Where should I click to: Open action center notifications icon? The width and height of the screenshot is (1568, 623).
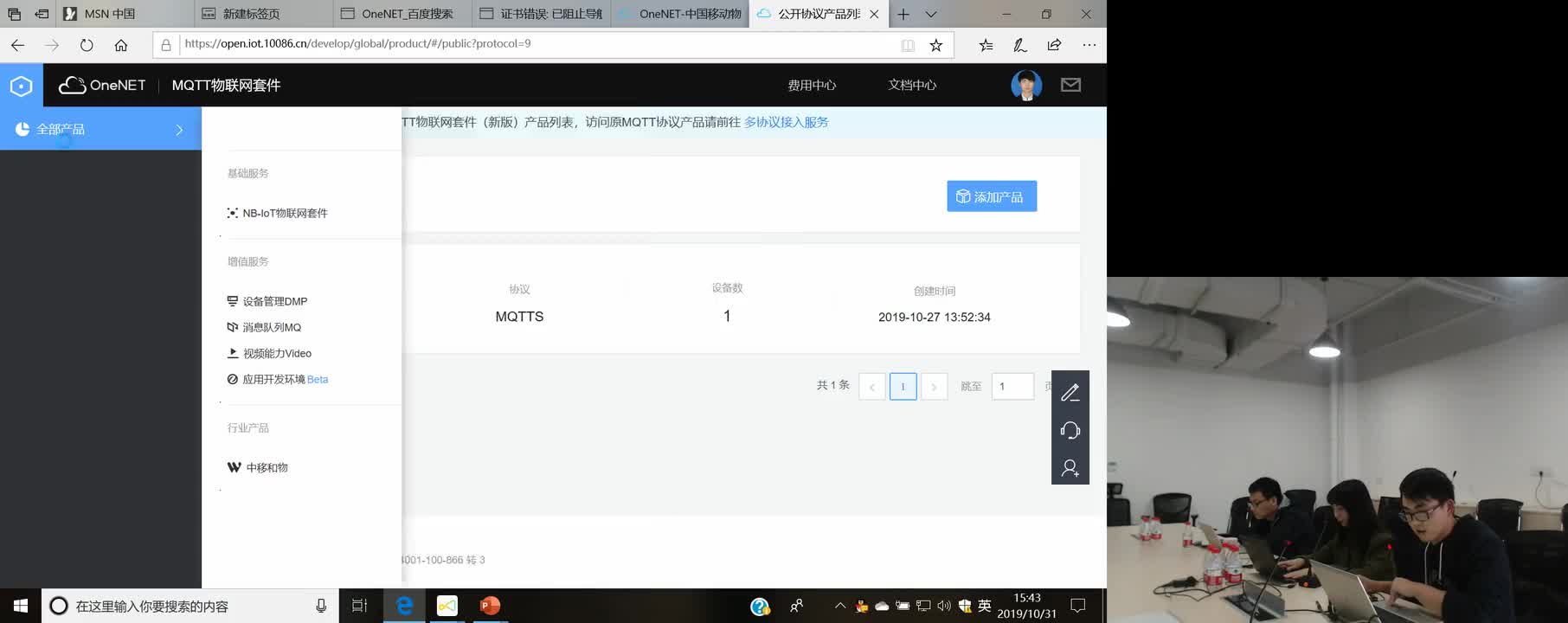pos(1078,606)
